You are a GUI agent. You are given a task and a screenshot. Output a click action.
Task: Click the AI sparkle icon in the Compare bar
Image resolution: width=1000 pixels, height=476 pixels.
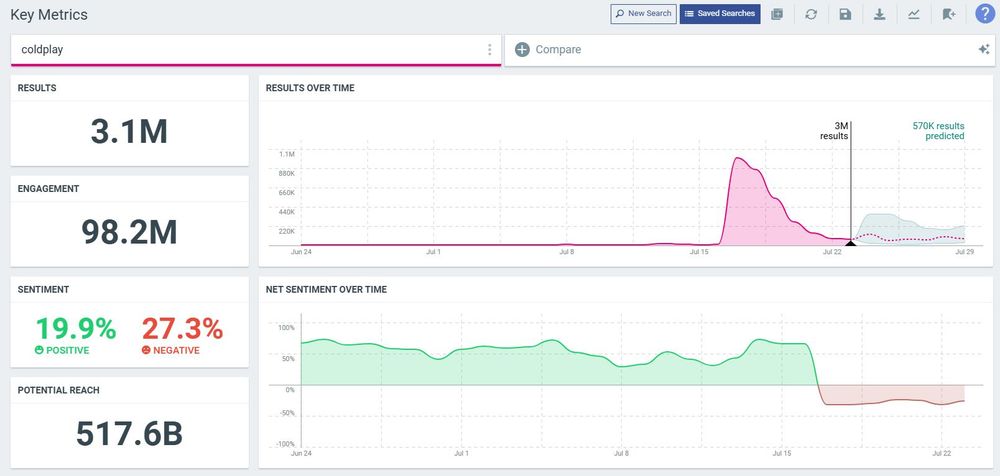pyautogui.click(x=984, y=50)
